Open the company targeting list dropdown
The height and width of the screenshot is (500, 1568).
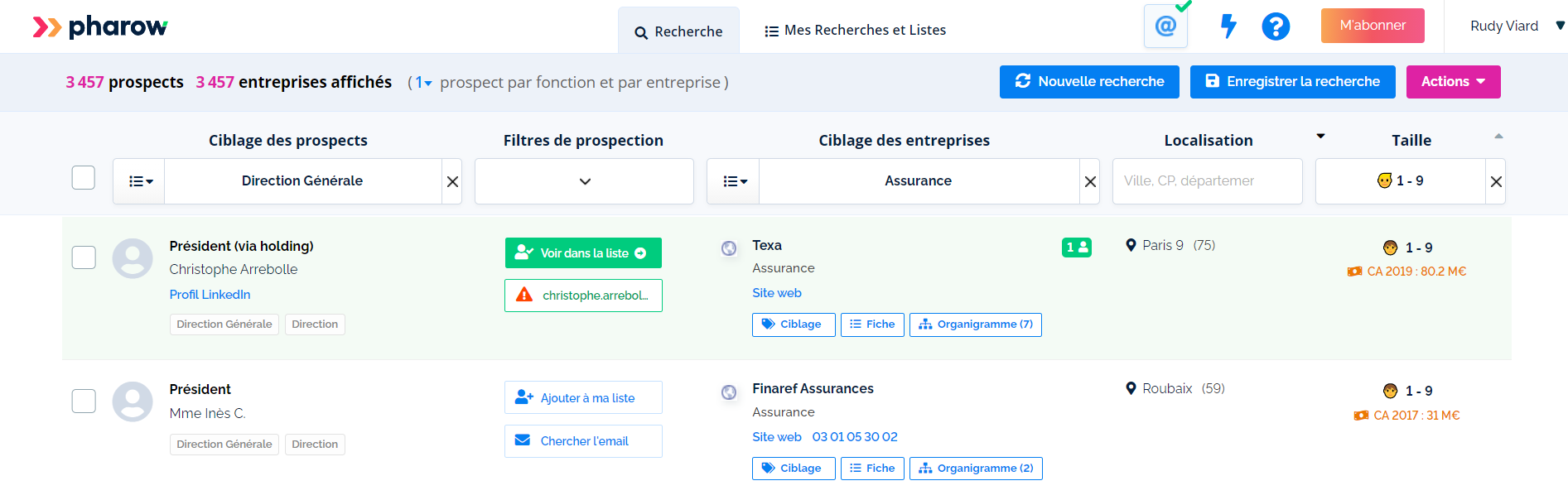coord(733,181)
